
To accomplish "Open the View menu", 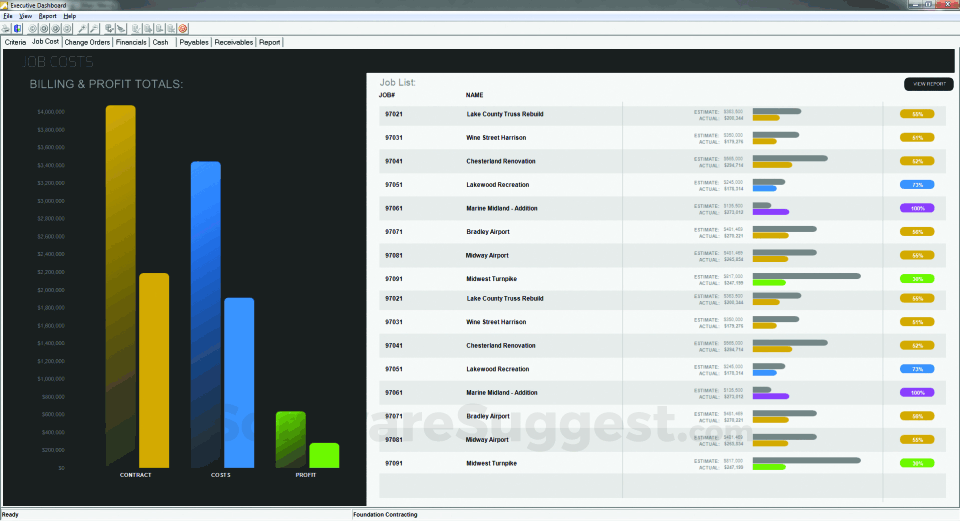I will coord(25,16).
